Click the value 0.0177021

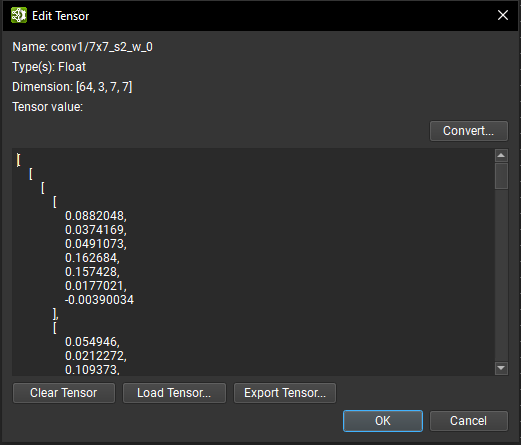[x=96, y=286]
